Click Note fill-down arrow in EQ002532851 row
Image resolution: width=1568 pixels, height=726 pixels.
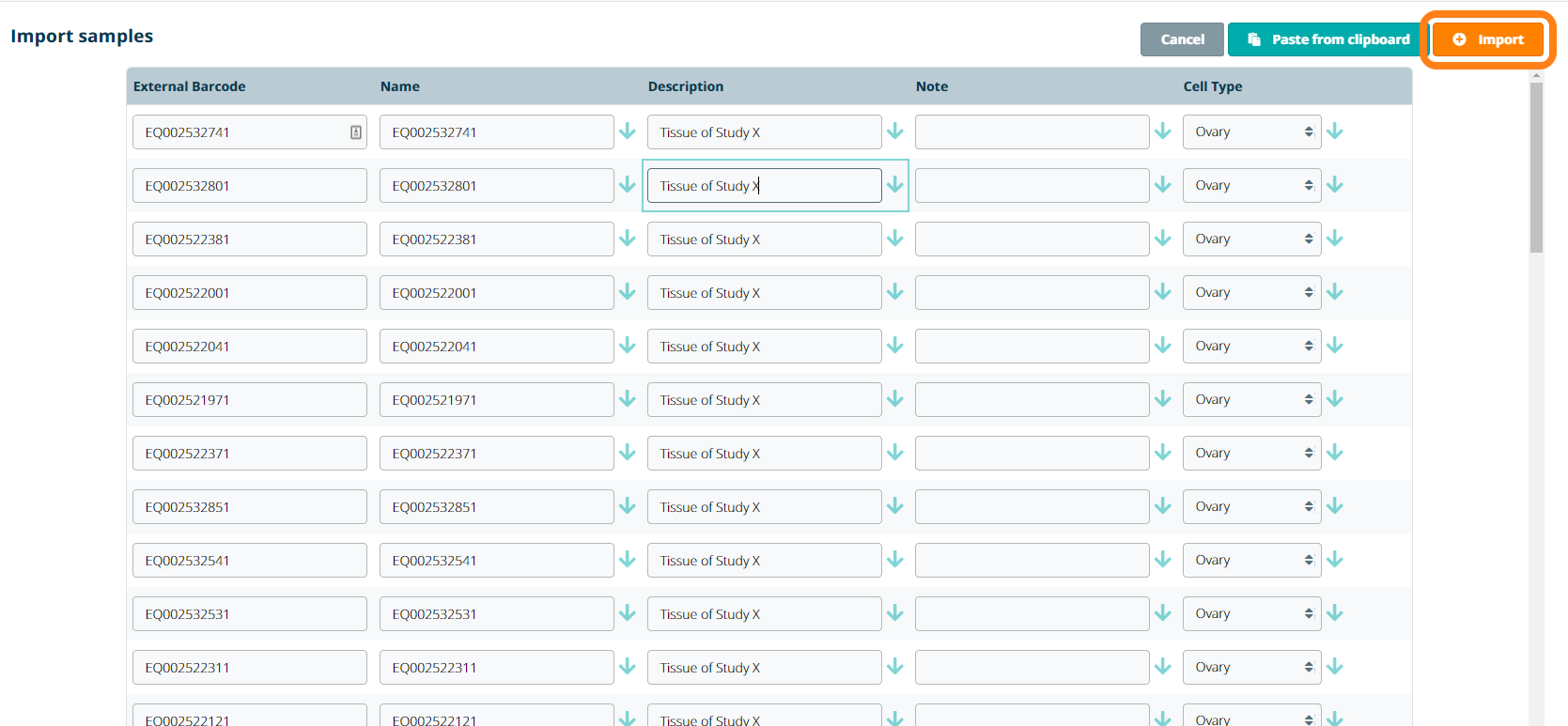click(x=1163, y=506)
